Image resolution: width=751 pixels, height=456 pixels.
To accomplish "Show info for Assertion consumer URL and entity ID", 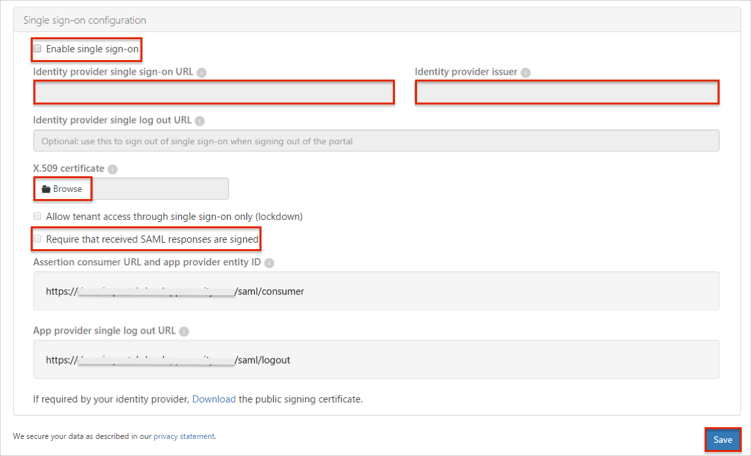I will 270,264.
